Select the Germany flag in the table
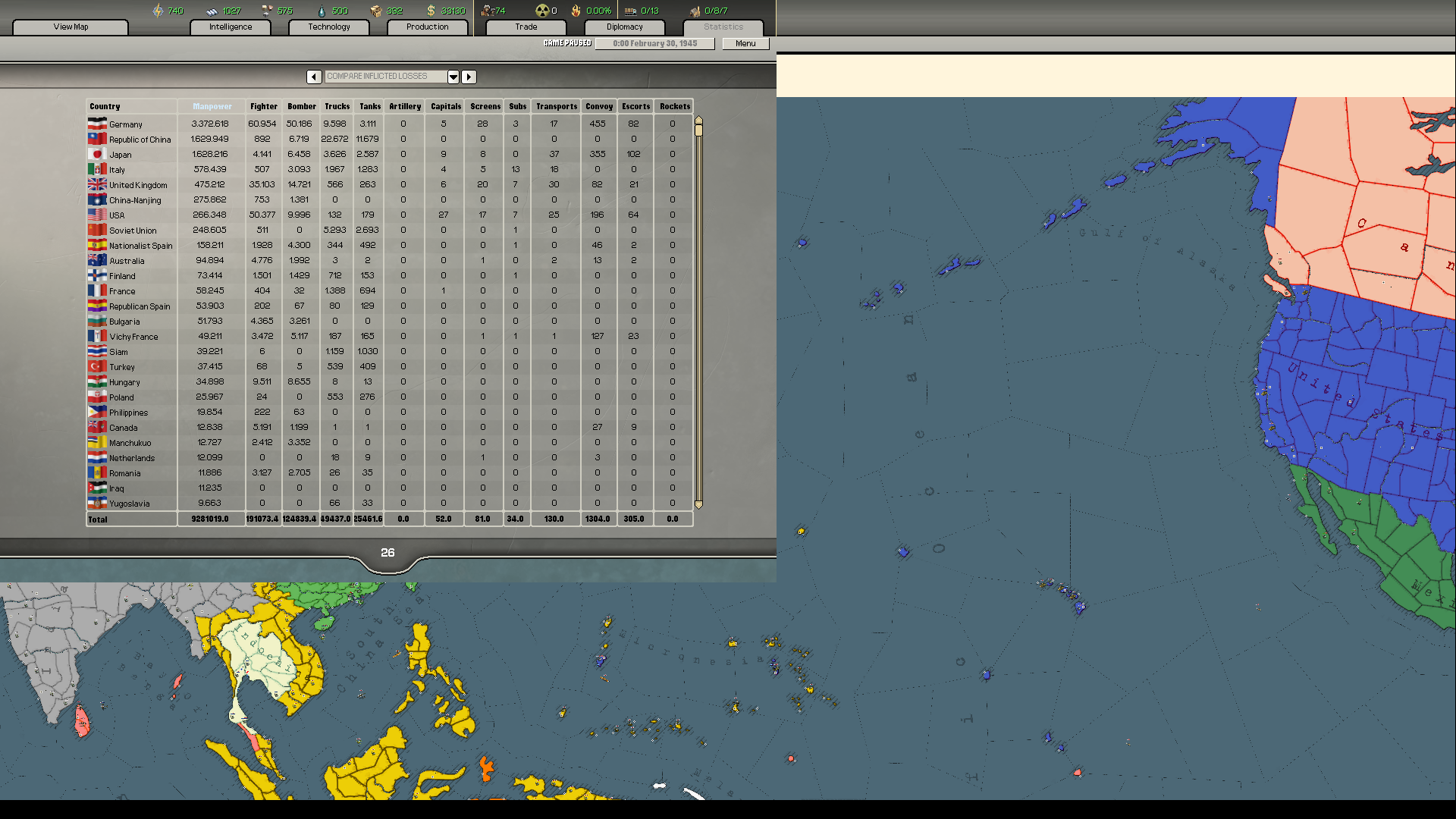1456x819 pixels. coord(98,124)
